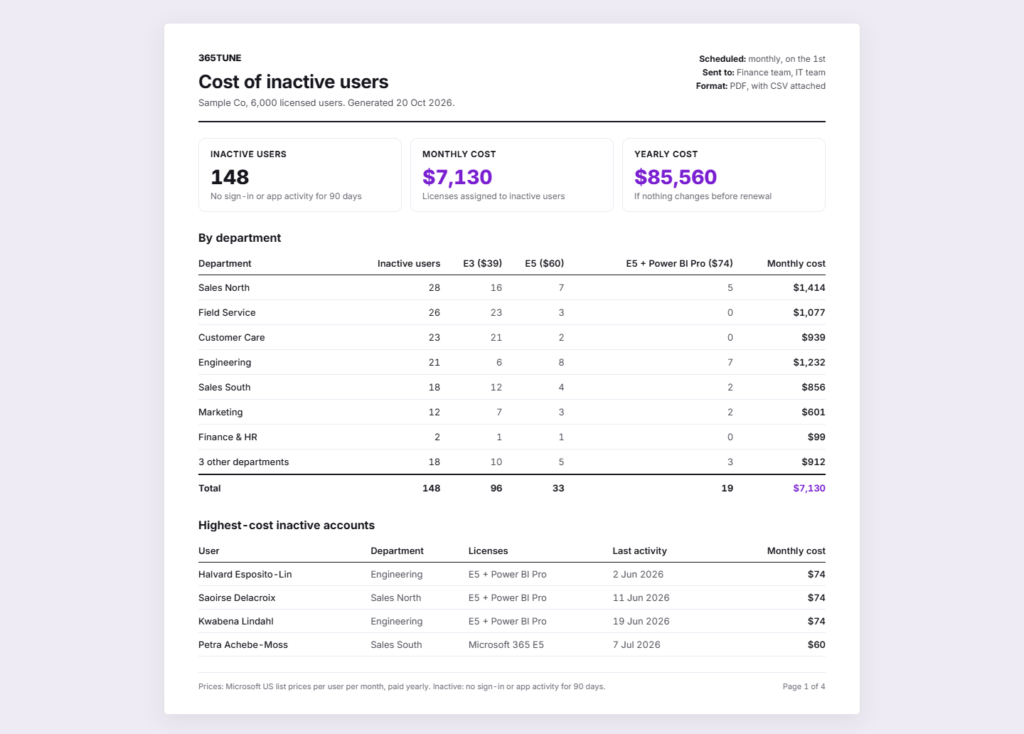Click the 'Highest-cost inactive accounts' heading

[x=286, y=526]
